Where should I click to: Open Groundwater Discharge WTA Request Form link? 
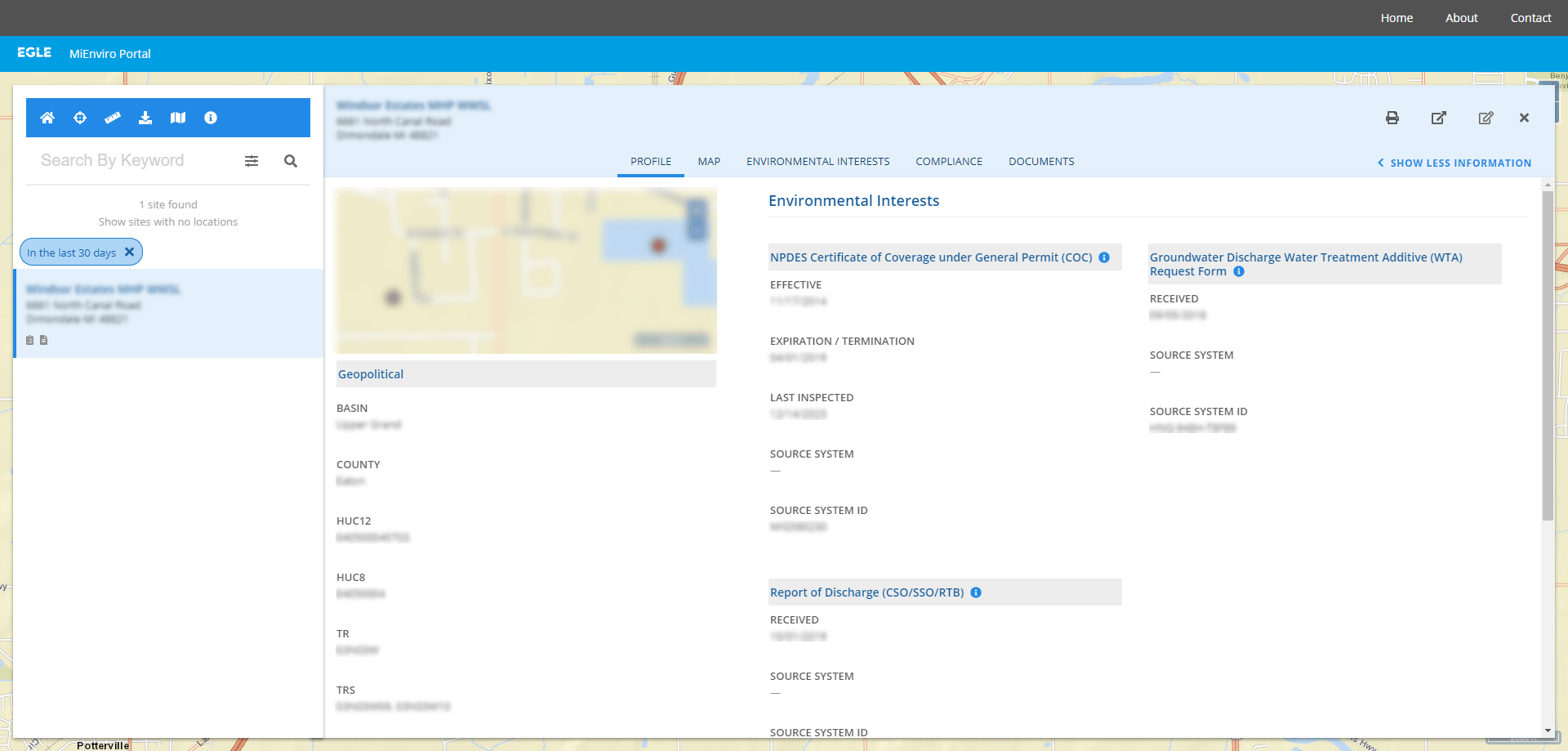1306,264
